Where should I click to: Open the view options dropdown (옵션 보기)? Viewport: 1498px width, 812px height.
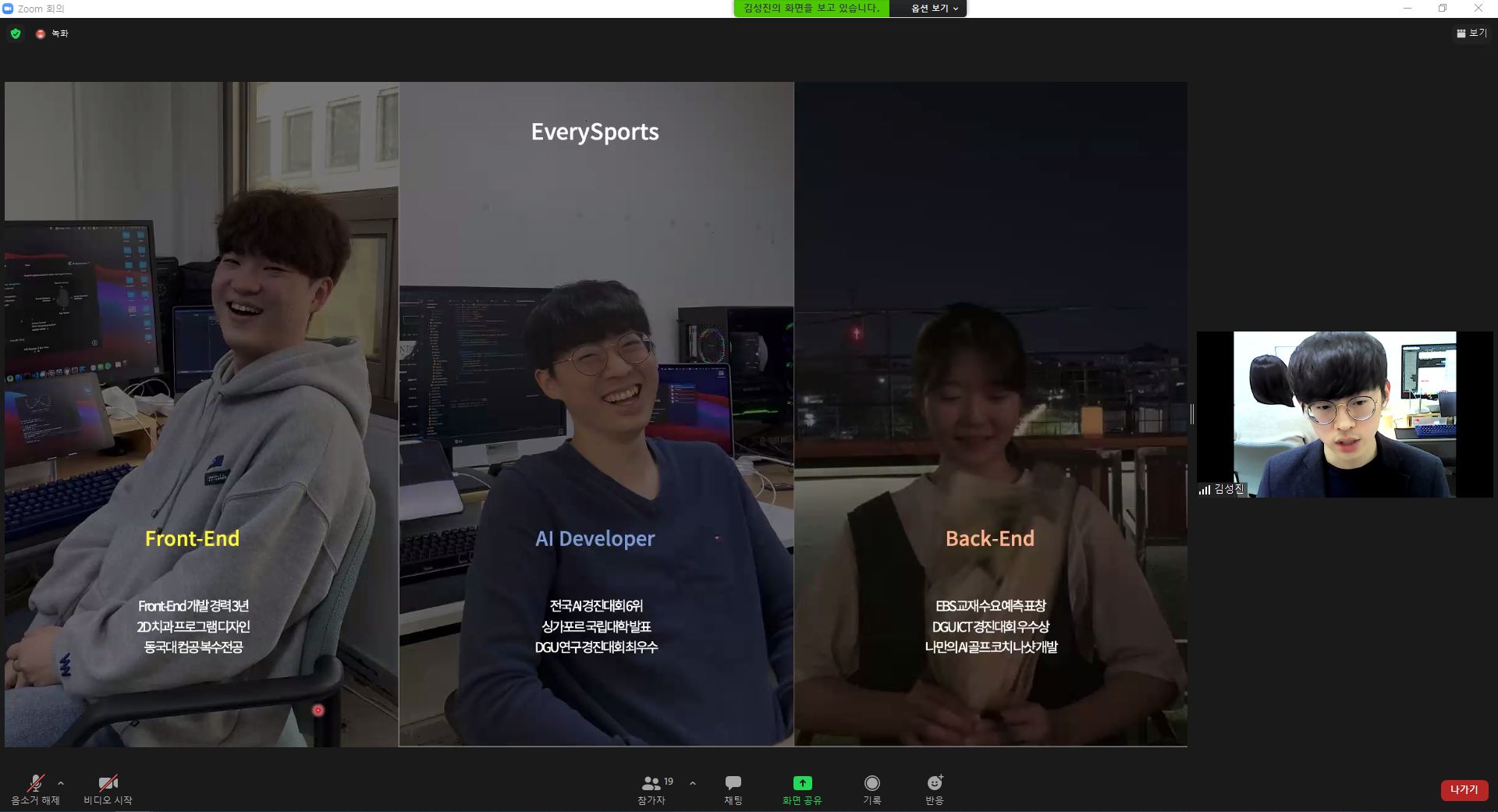(x=933, y=9)
